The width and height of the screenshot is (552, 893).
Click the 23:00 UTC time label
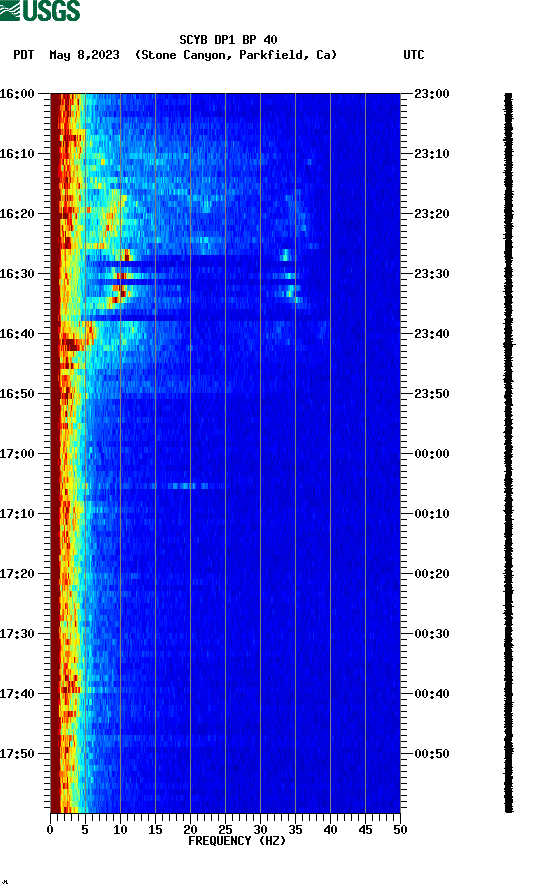[x=432, y=93]
